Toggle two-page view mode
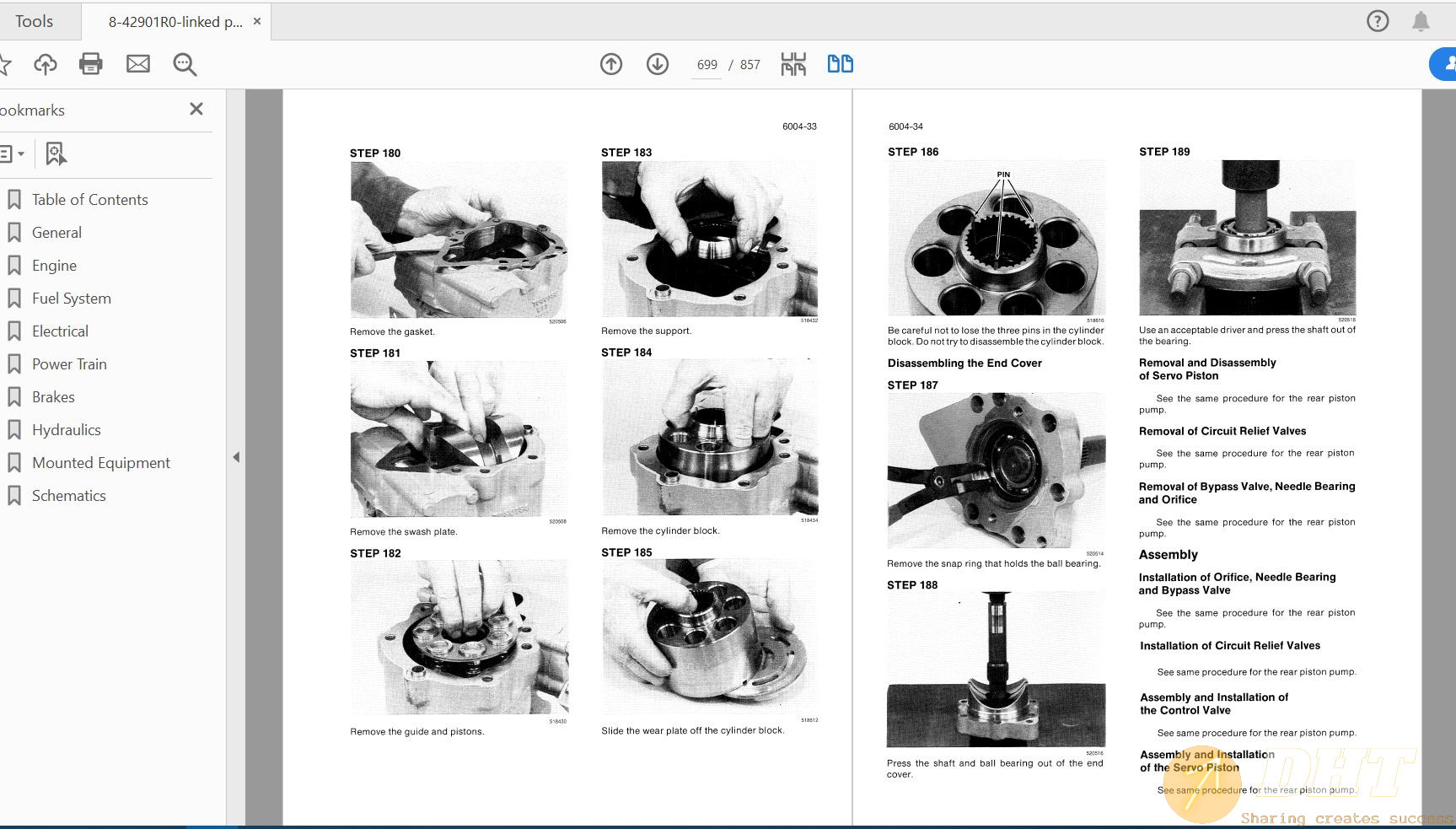1456x829 pixels. pyautogui.click(x=840, y=64)
